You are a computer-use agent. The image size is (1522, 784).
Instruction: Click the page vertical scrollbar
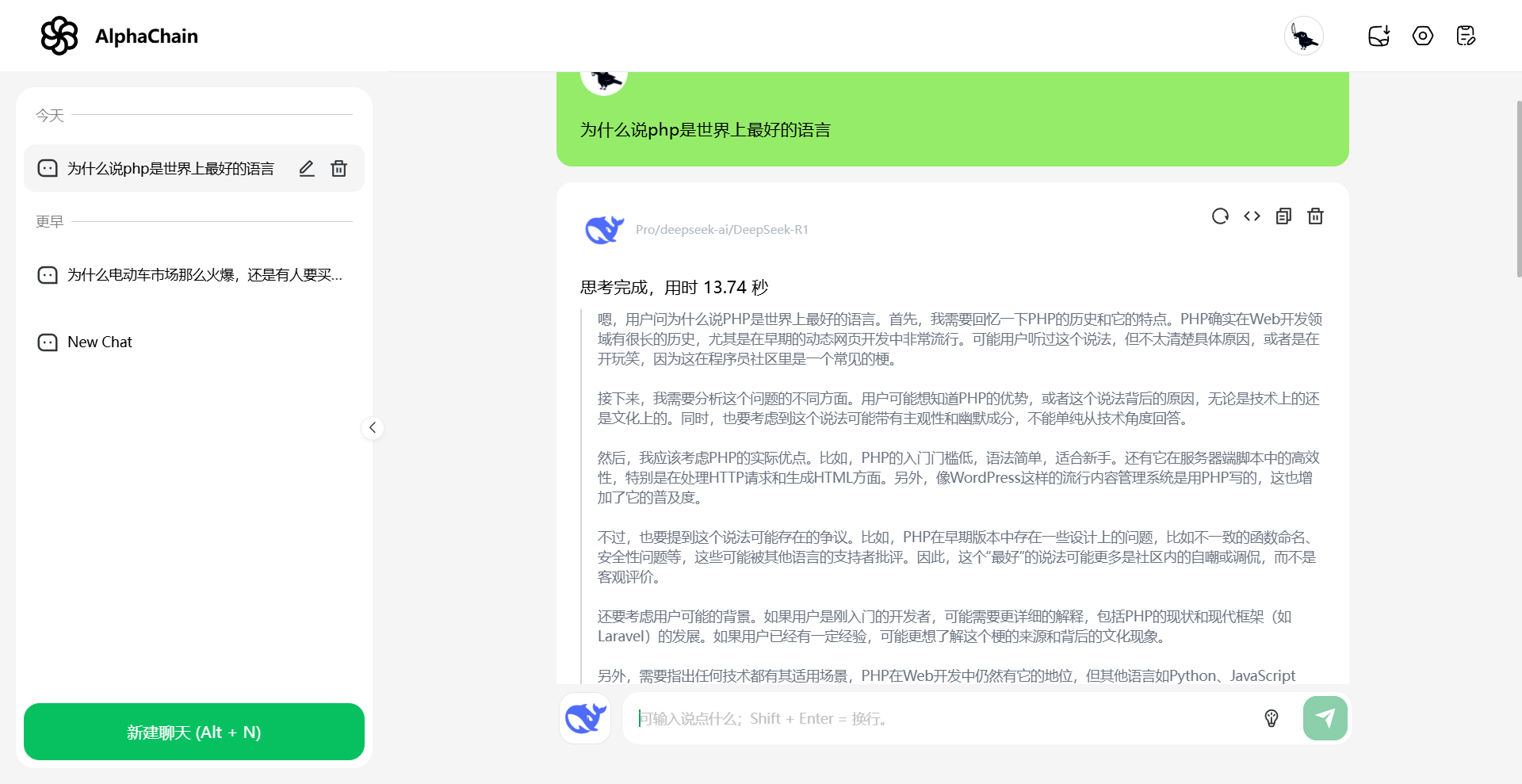tap(1519, 189)
